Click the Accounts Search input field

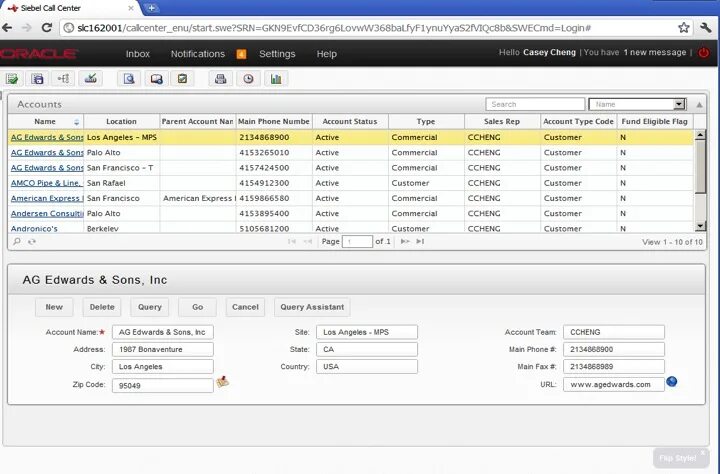535,104
